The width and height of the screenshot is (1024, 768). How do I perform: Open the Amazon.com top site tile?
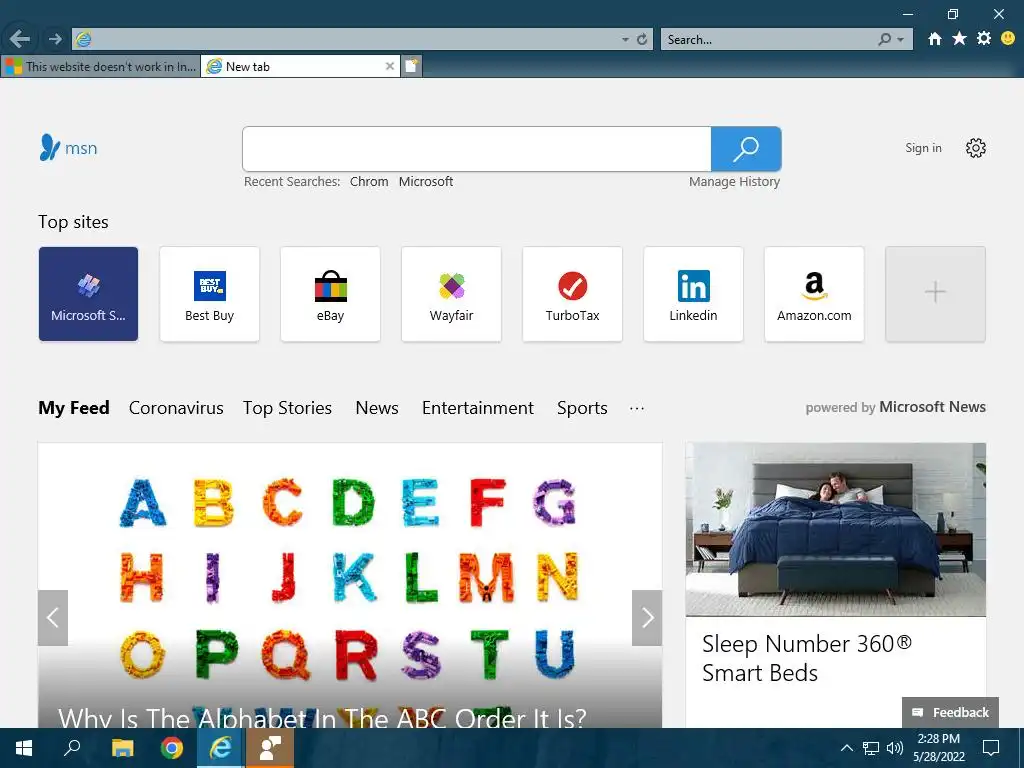[814, 294]
